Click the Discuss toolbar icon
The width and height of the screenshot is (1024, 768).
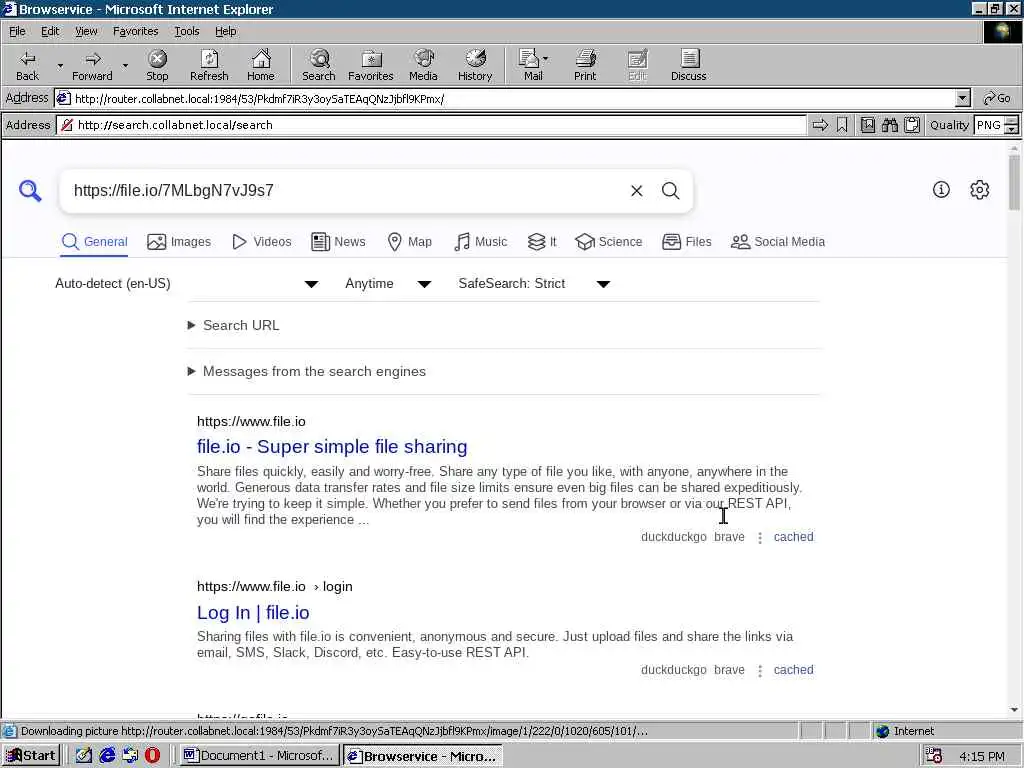click(x=688, y=65)
